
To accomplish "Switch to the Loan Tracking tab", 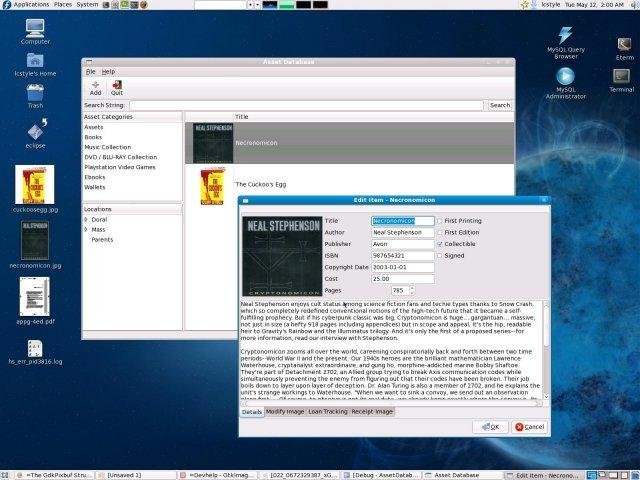I will (328, 411).
